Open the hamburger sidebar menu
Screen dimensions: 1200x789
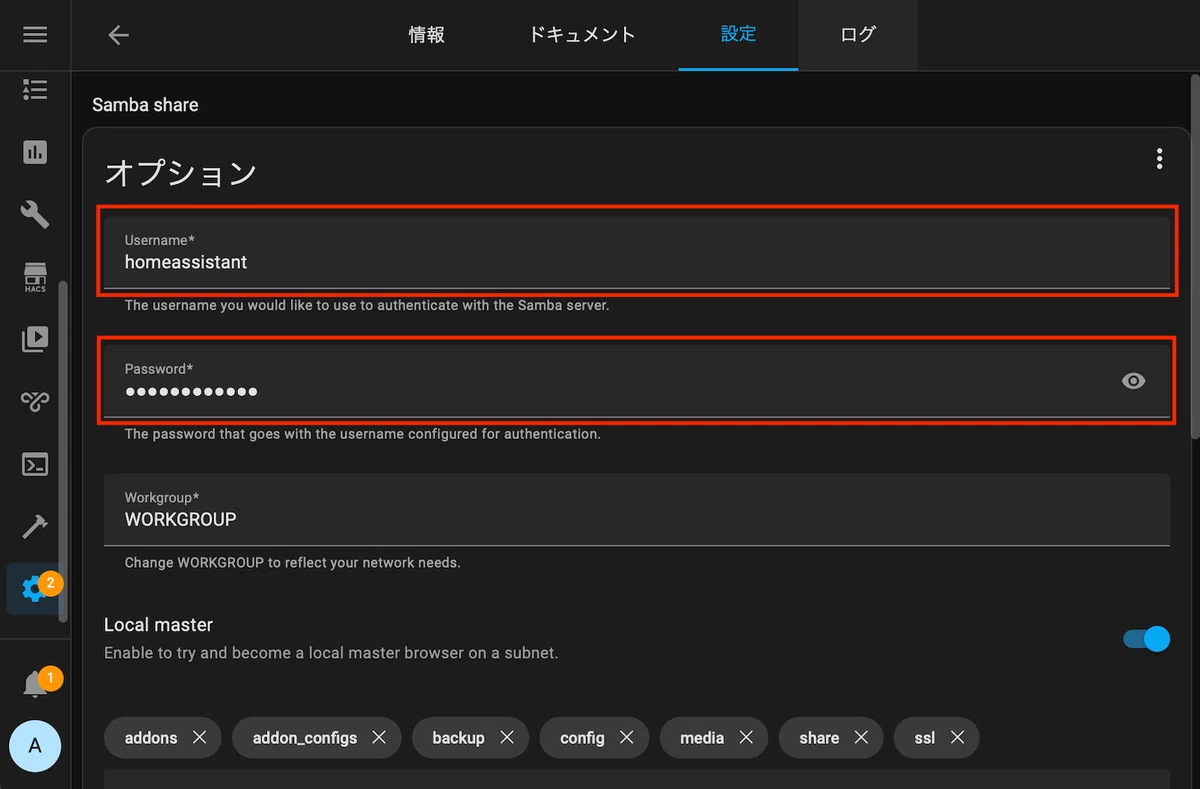tap(35, 35)
